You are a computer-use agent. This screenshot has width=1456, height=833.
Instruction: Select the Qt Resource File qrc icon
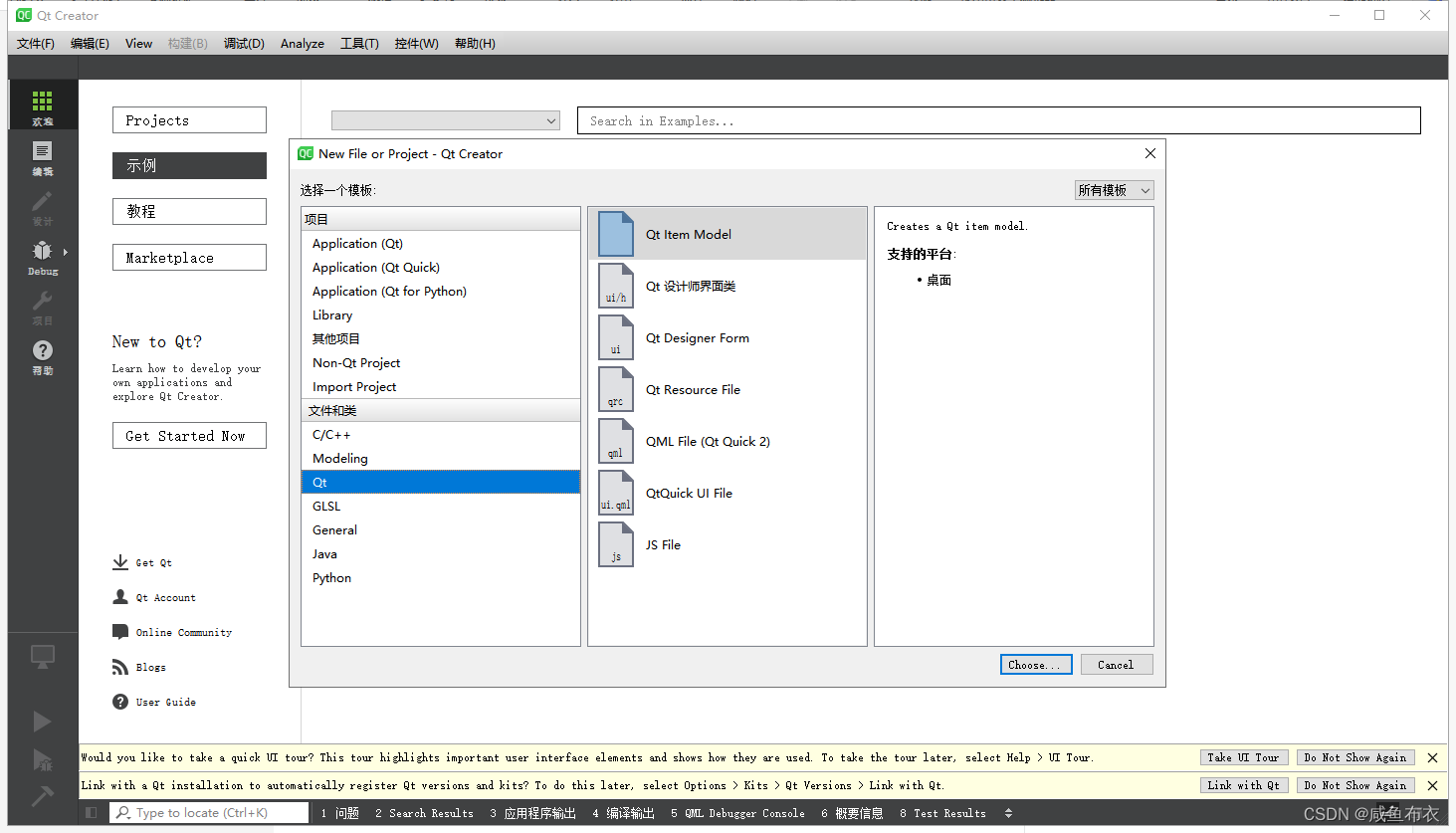point(616,389)
